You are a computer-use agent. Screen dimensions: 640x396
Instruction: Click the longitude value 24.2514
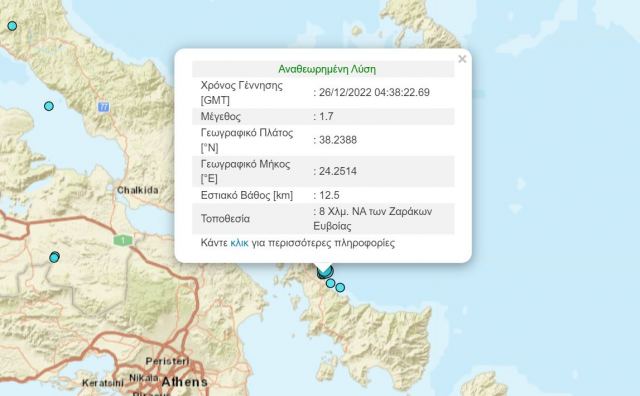pos(338,171)
